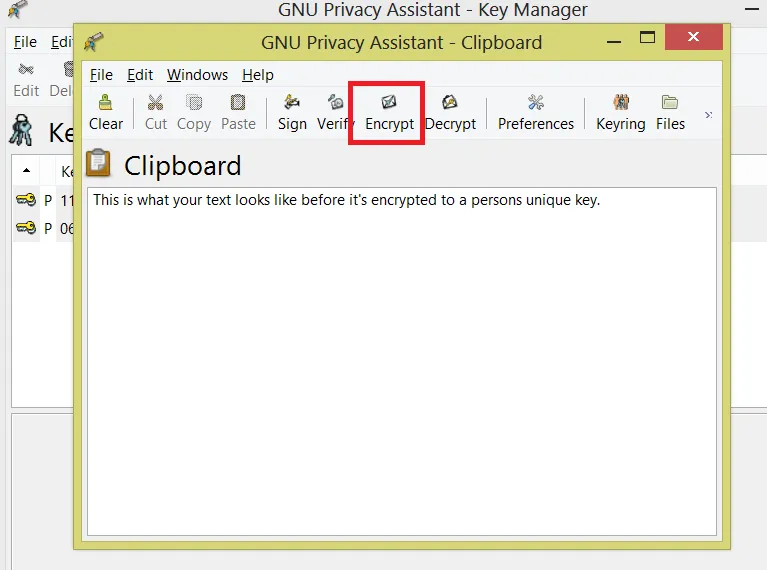The image size is (767, 570).
Task: Select first key row starting with 11
Action: pyautogui.click(x=44, y=200)
